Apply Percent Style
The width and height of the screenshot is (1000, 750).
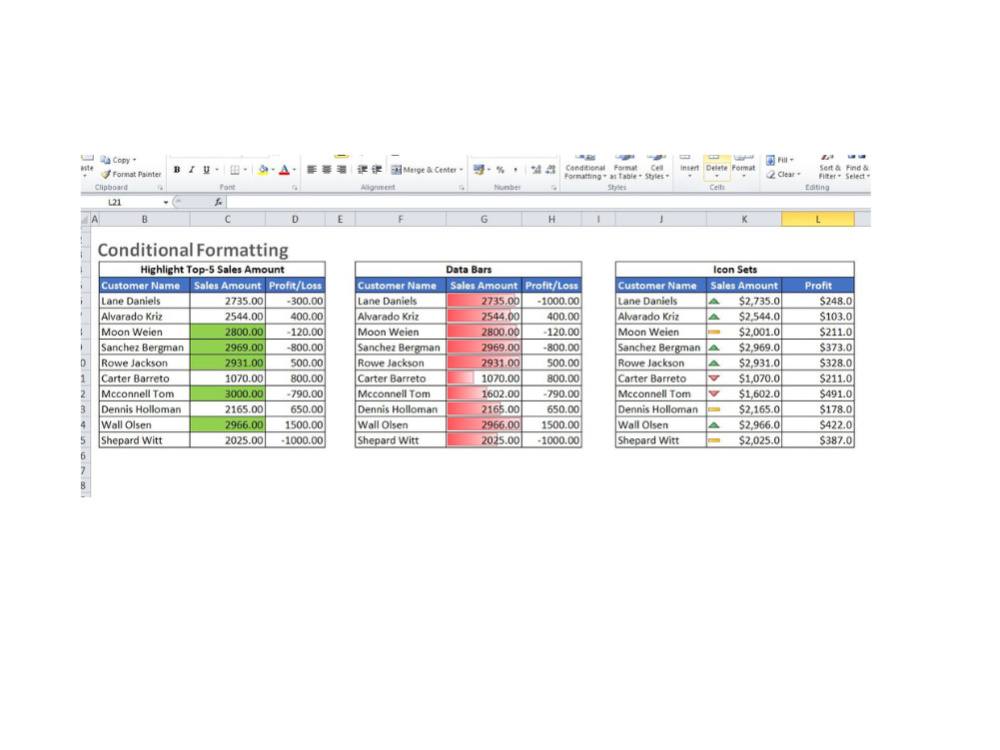tap(501, 170)
